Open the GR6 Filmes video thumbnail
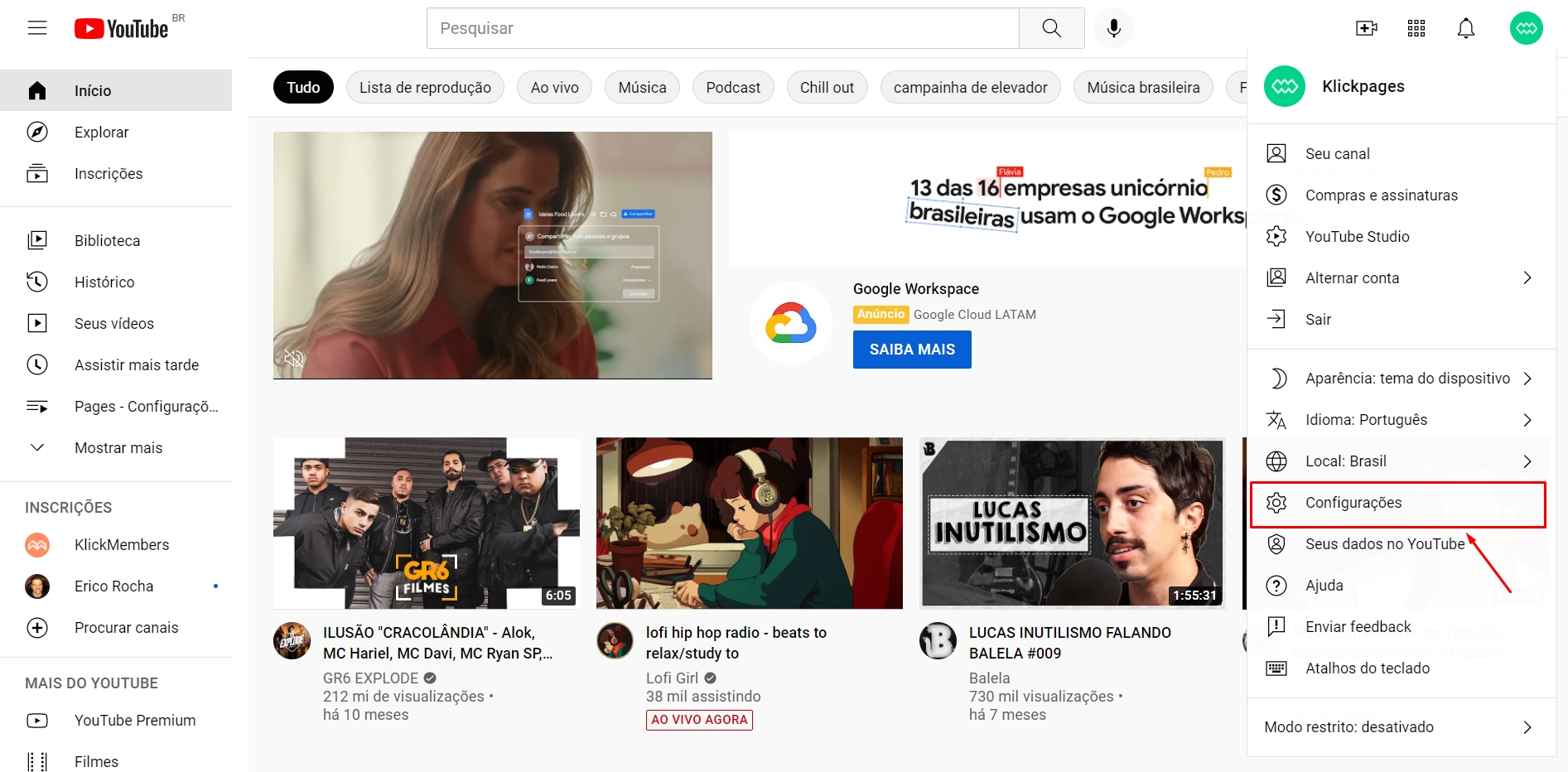 tap(427, 524)
